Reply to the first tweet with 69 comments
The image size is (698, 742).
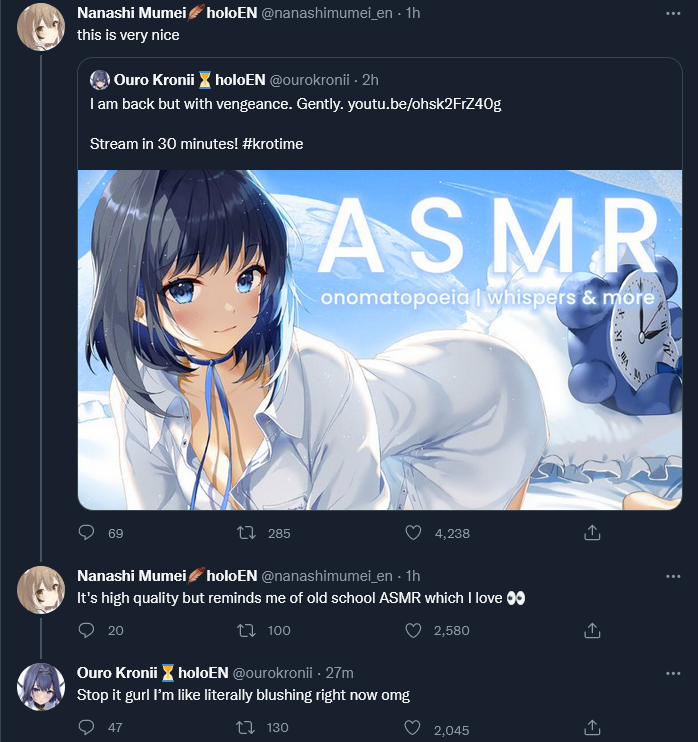[x=86, y=533]
